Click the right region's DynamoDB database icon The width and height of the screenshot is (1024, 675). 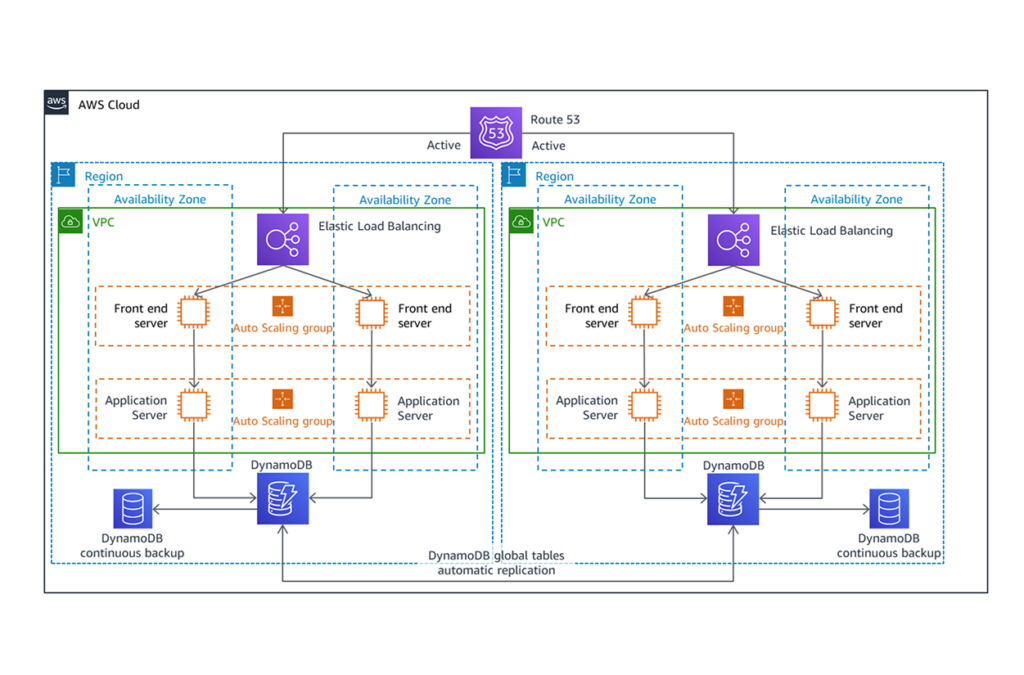[733, 499]
